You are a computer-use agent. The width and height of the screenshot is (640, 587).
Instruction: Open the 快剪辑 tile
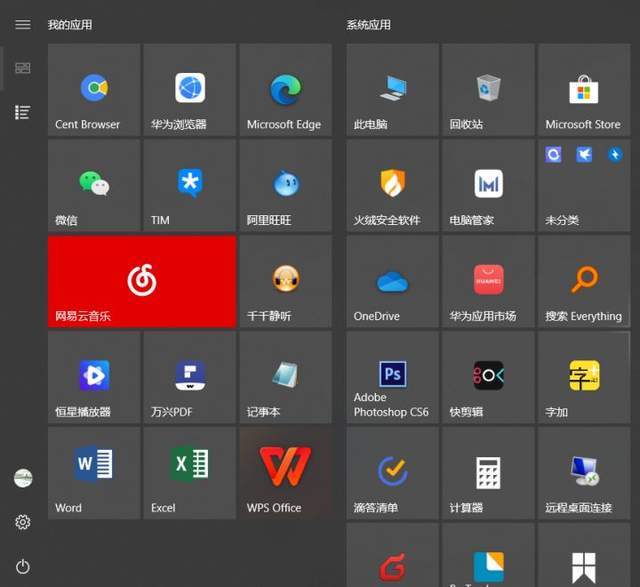point(488,378)
